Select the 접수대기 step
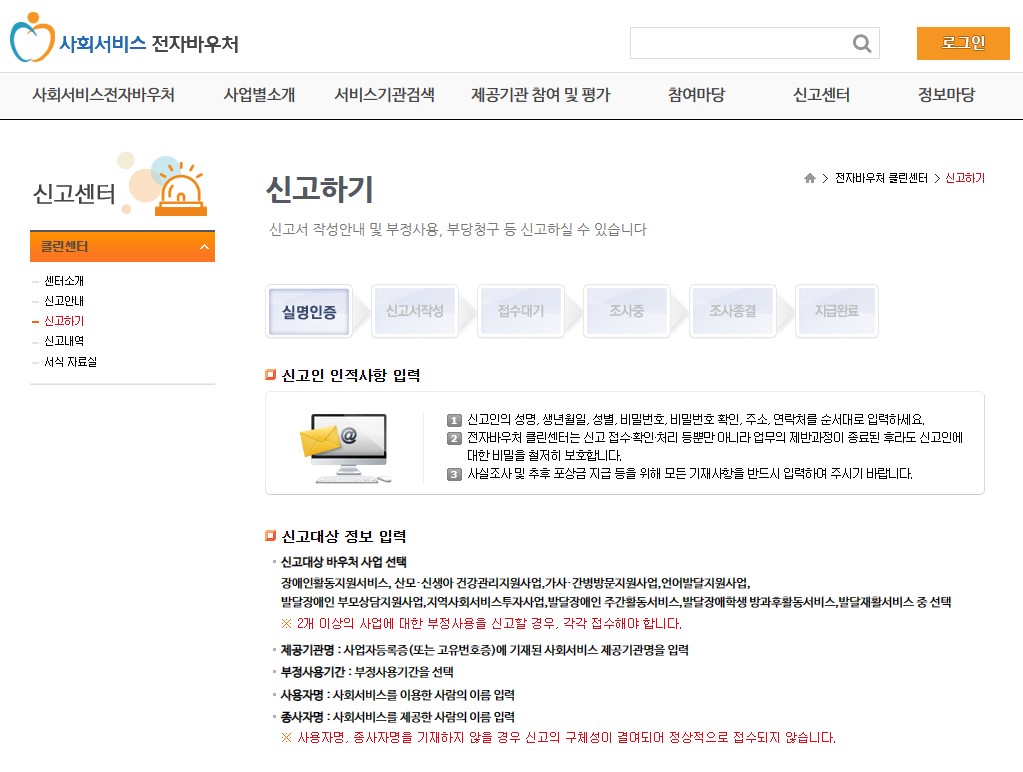The image size is (1023, 772). (x=521, y=311)
